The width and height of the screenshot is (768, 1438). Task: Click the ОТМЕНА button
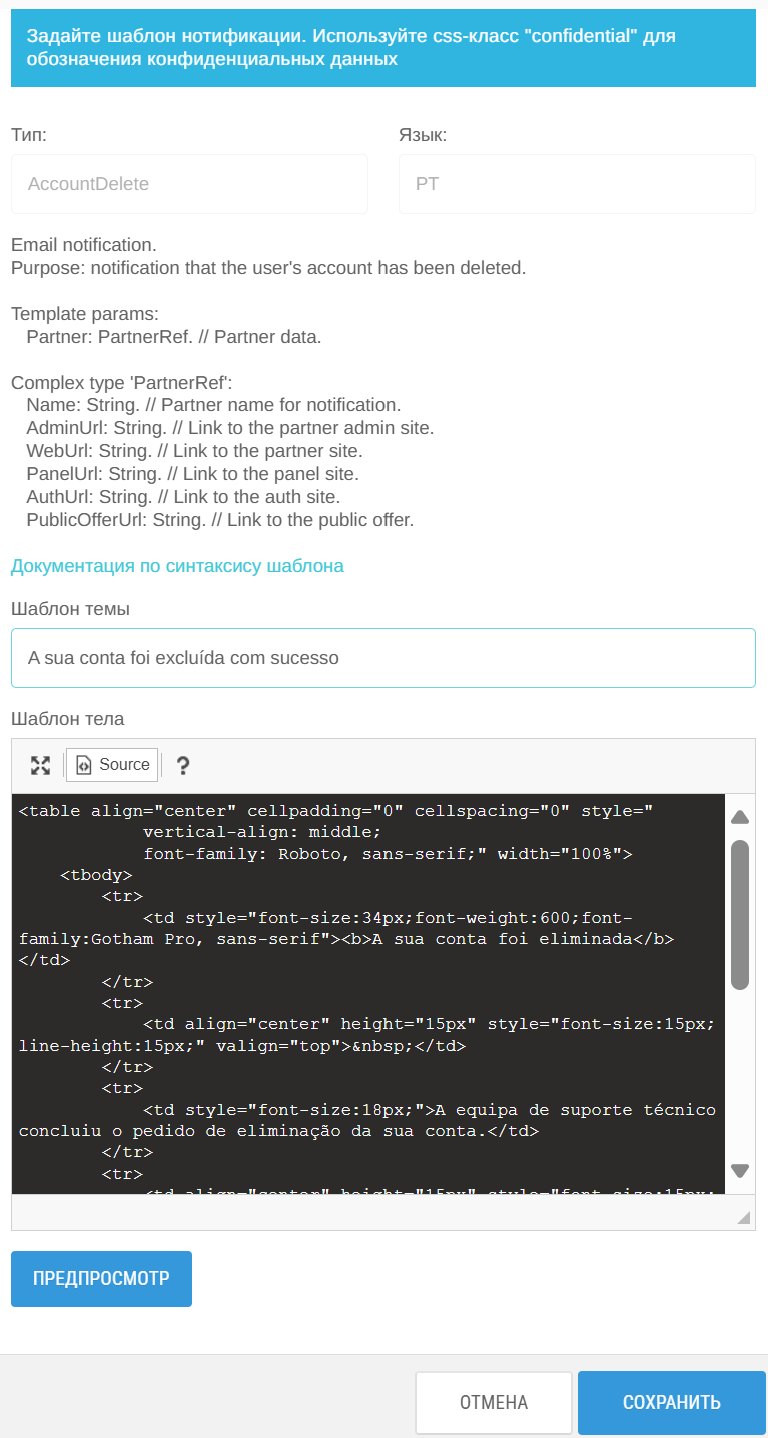494,1402
